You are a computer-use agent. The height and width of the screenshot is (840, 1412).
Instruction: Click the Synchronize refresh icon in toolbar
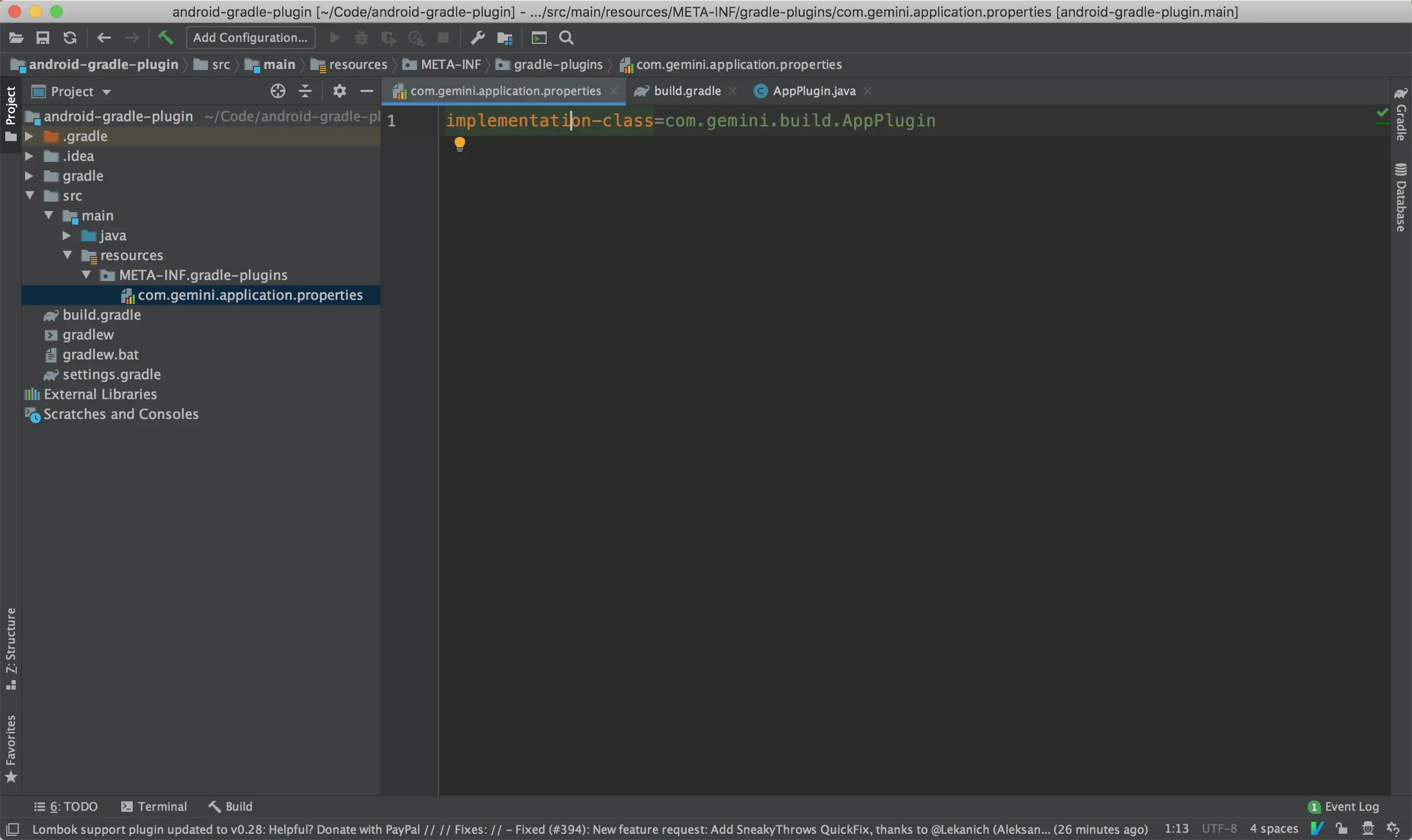[70, 38]
